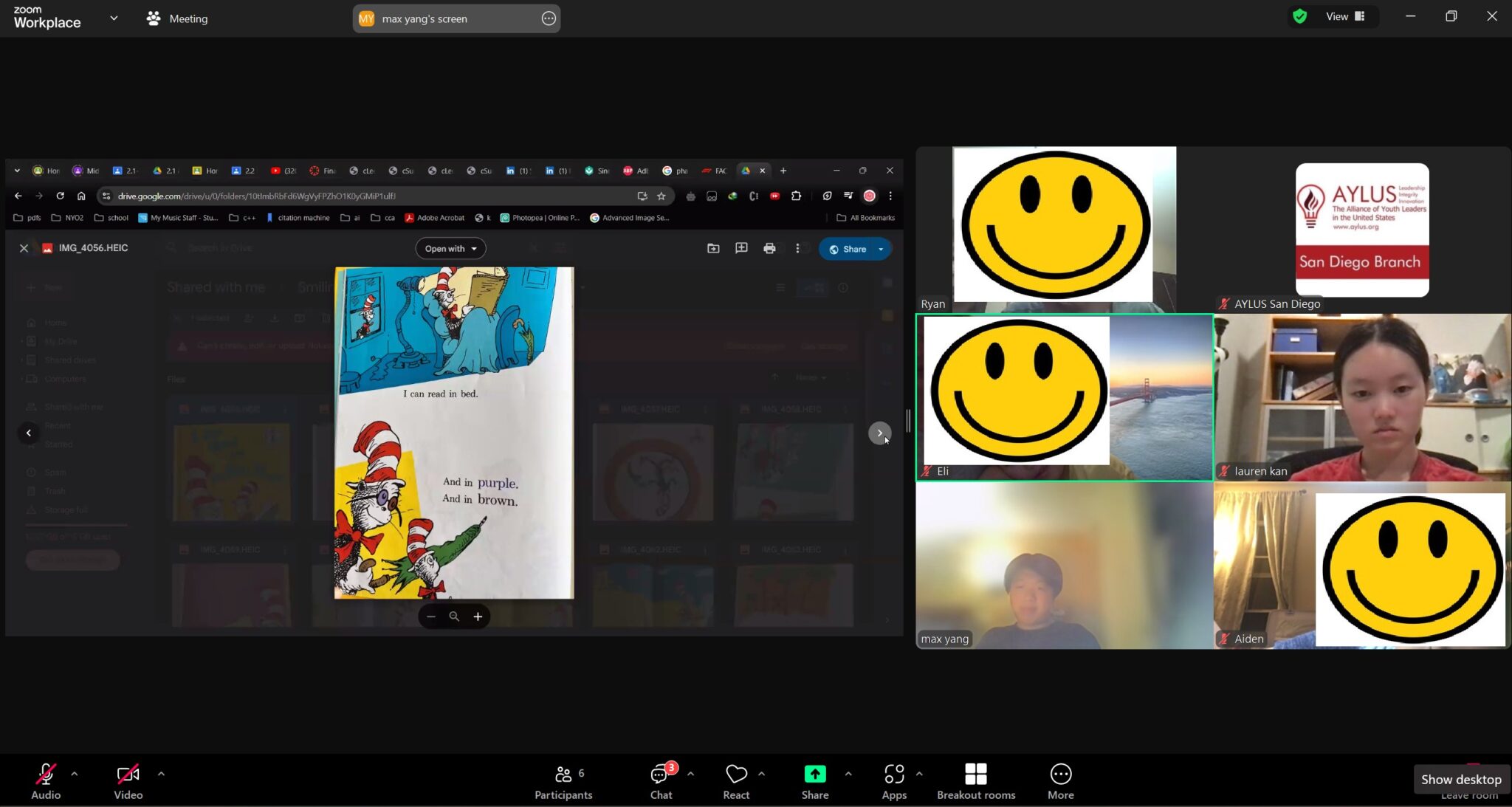Open Zoom Apps panel

pyautogui.click(x=894, y=781)
